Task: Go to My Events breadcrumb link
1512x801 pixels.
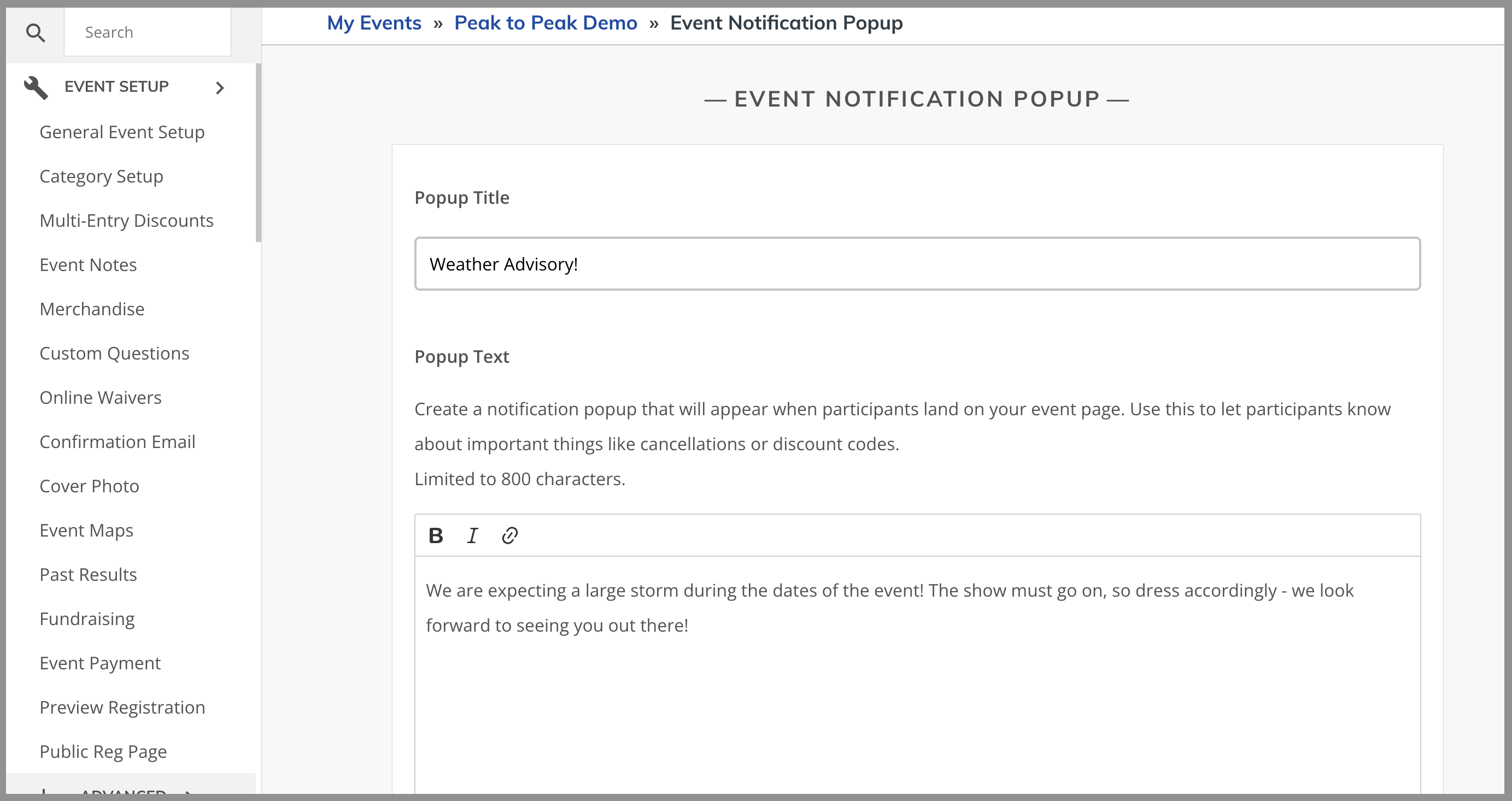Action: coord(374,23)
